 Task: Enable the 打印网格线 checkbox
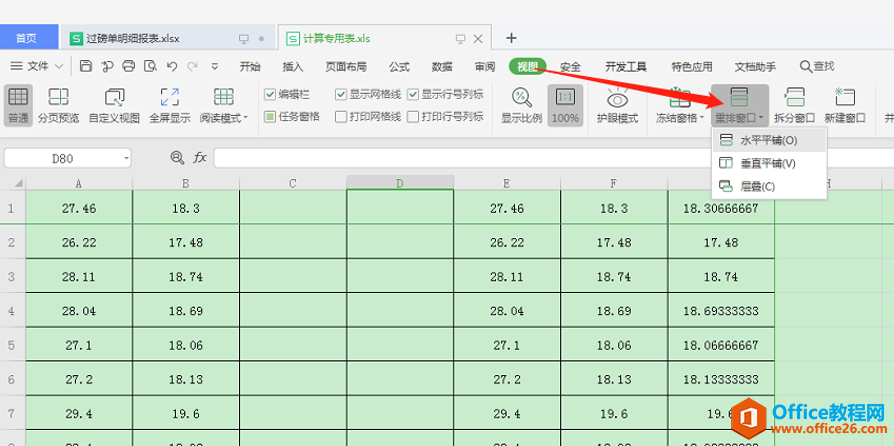[341, 117]
